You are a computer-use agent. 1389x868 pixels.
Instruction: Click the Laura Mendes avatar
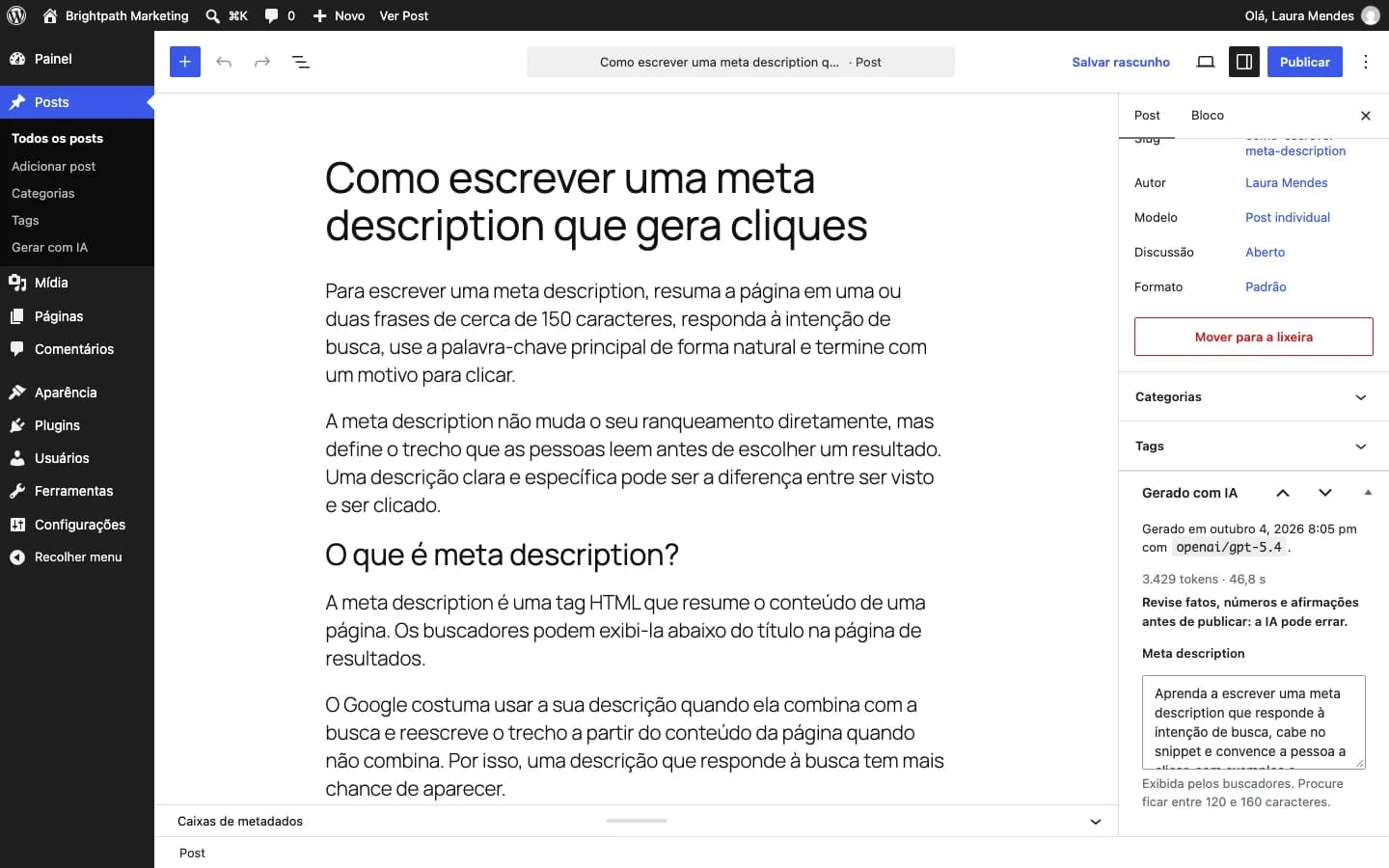[x=1370, y=15]
